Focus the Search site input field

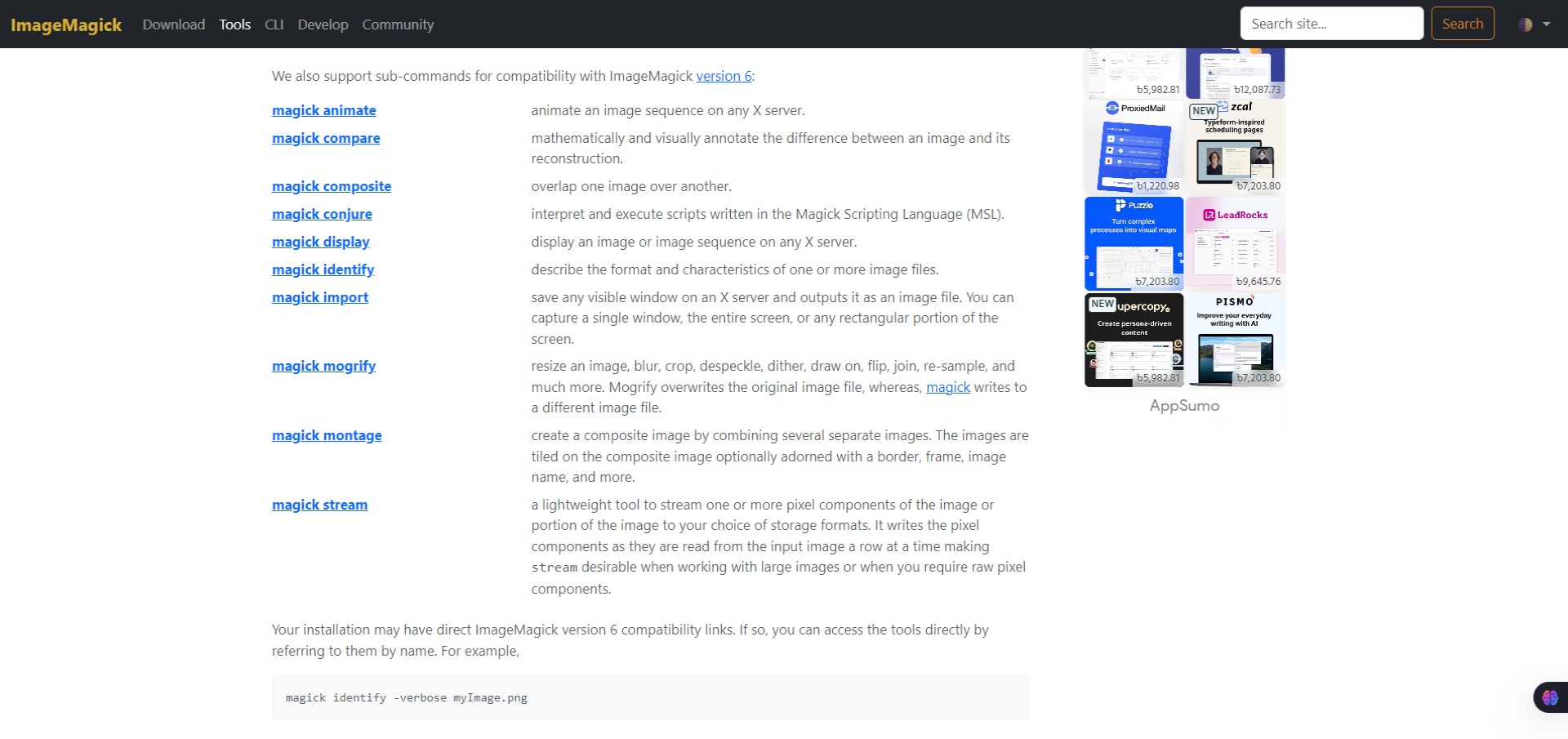tap(1332, 24)
